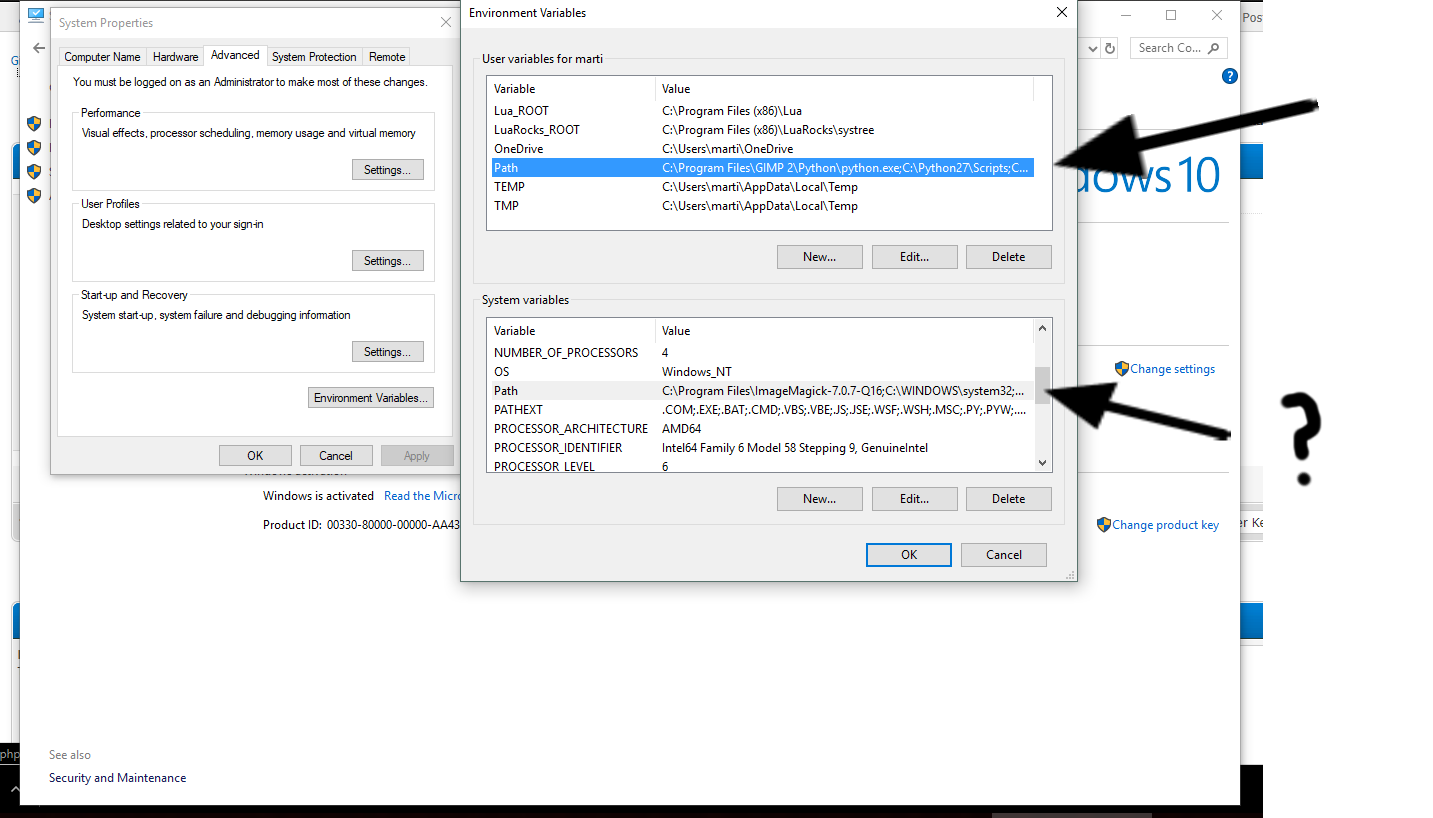Sort user variables by Value column header
This screenshot has height=818, width=1433.
[x=844, y=89]
